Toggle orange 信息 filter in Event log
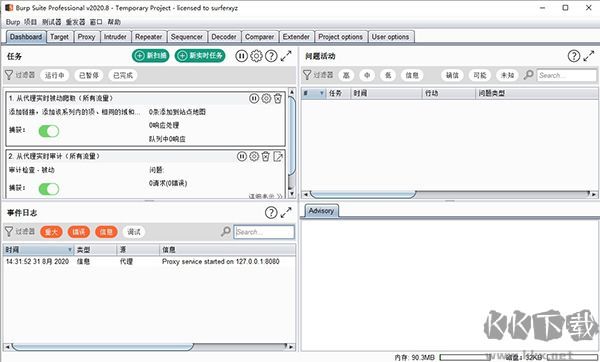 tap(106, 232)
